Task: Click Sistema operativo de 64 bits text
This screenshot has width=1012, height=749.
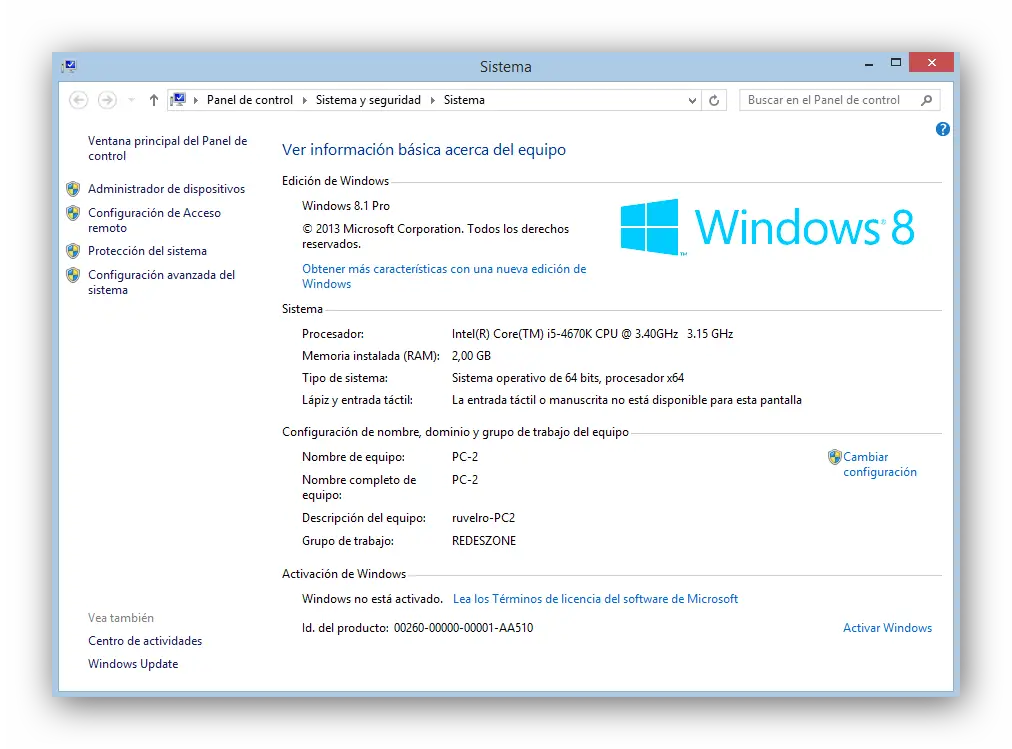Action: pyautogui.click(x=568, y=378)
